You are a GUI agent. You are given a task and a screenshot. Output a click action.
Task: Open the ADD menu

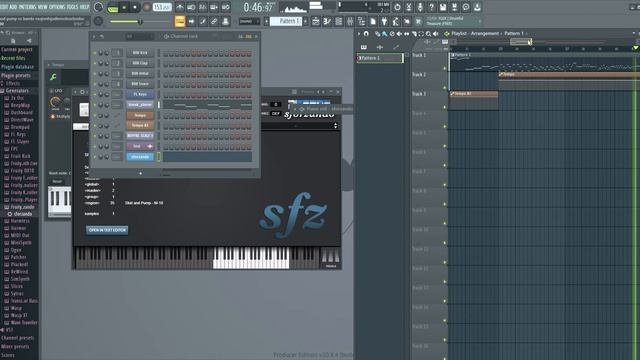click(13, 7)
